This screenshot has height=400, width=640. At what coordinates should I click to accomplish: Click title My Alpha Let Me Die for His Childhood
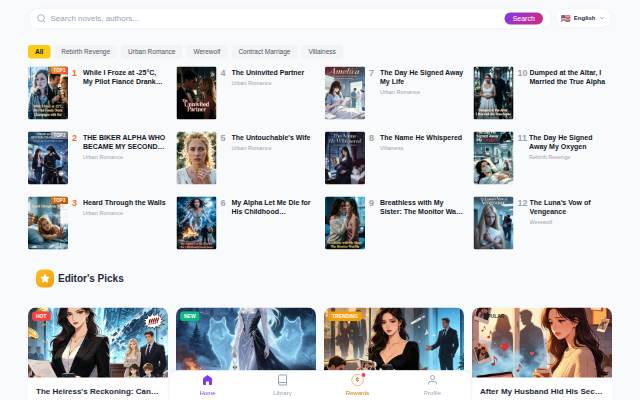[x=271, y=207]
